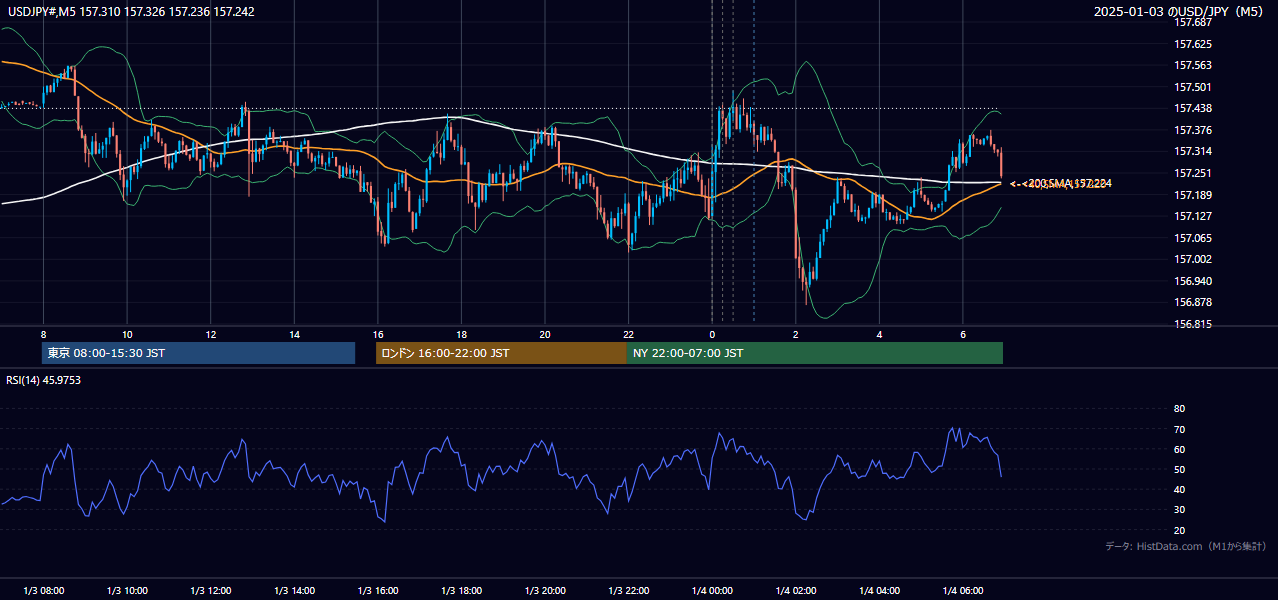
Task: Click hour tick 22 below the candlestick chart
Action: point(629,334)
